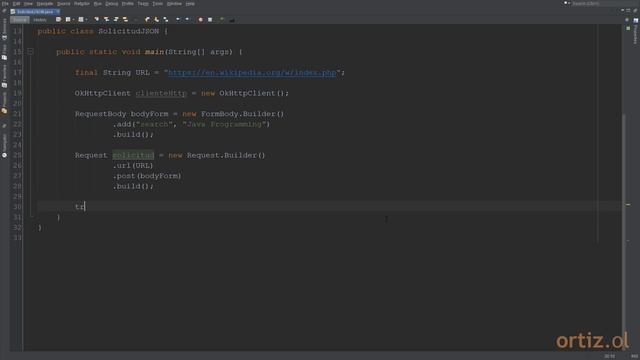Image resolution: width=640 pixels, height=360 pixels.
Task: Switch to the Source view button
Action: [x=20, y=20]
